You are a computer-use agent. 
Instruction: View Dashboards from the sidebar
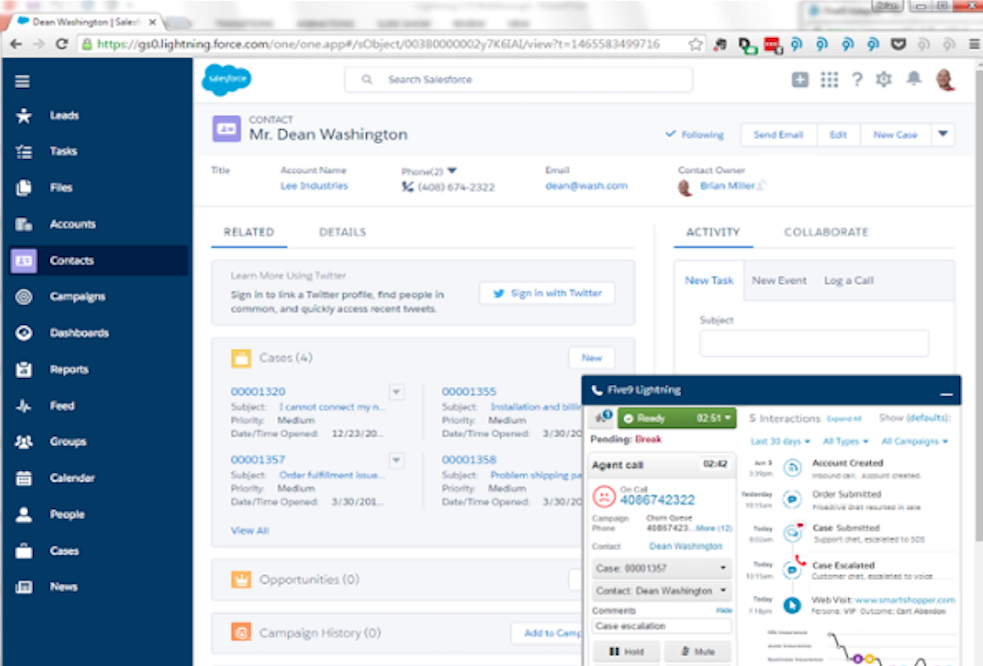[x=80, y=333]
